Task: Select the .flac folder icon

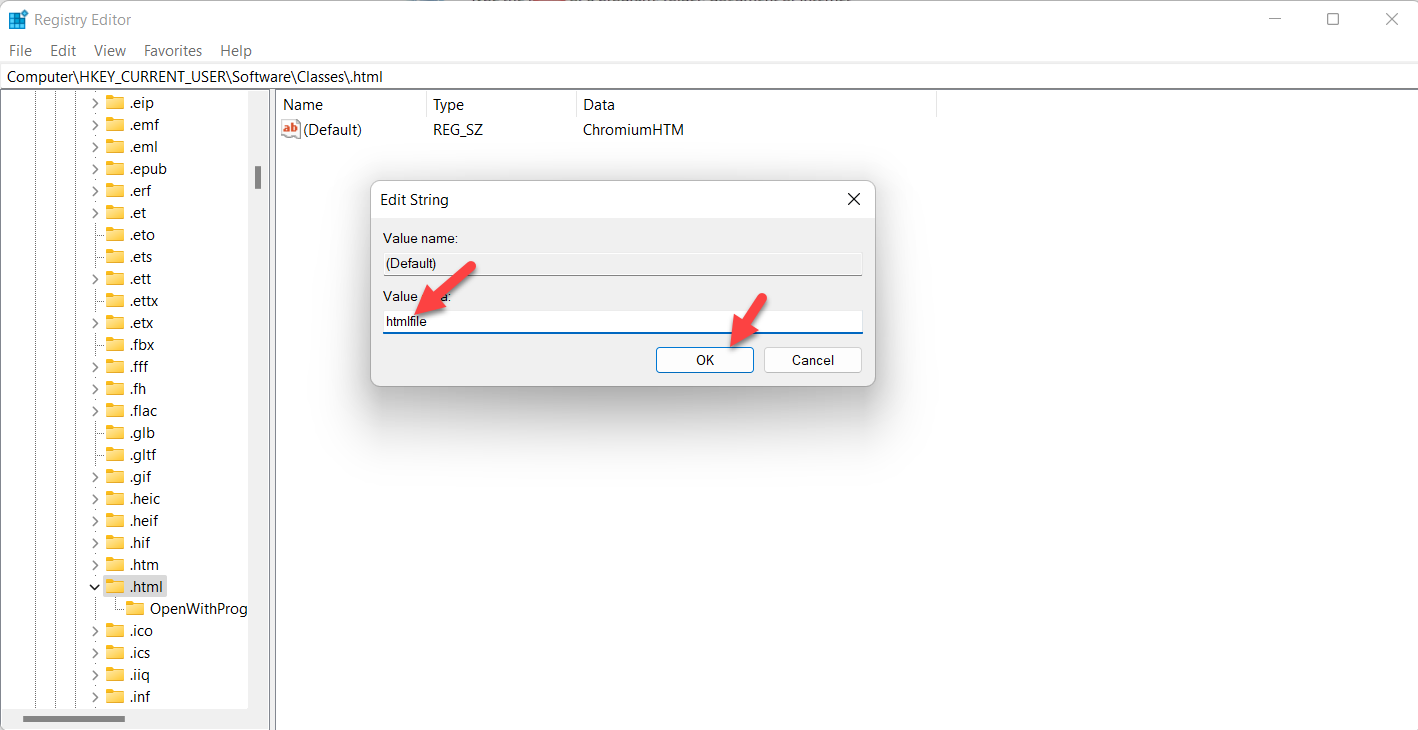Action: (x=115, y=411)
